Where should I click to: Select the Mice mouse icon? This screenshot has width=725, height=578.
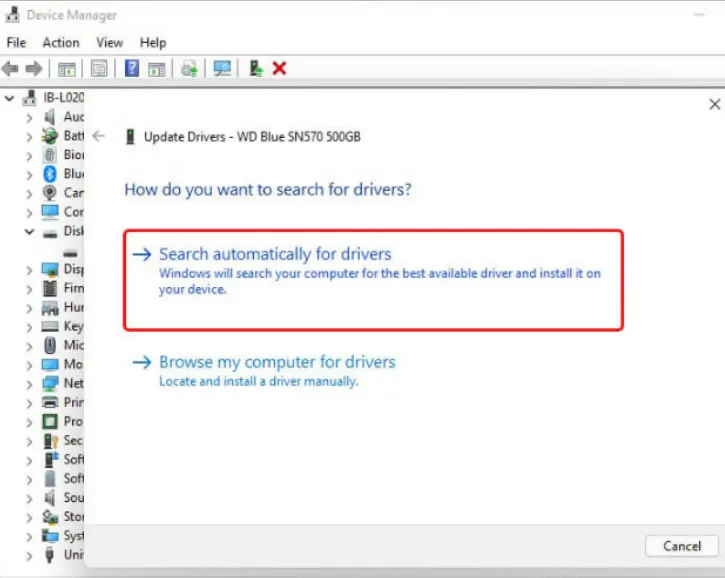(49, 345)
